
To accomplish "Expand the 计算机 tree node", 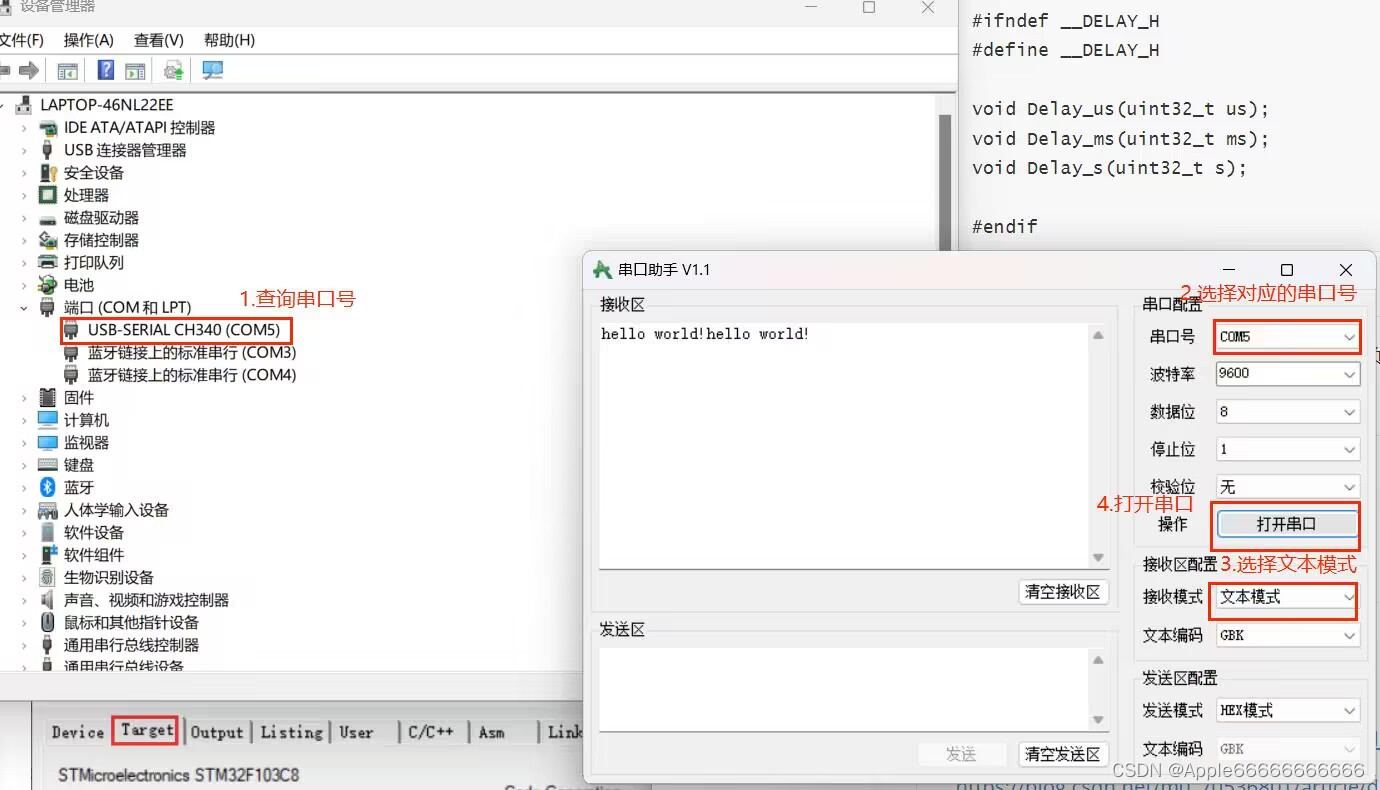I will click(24, 420).
